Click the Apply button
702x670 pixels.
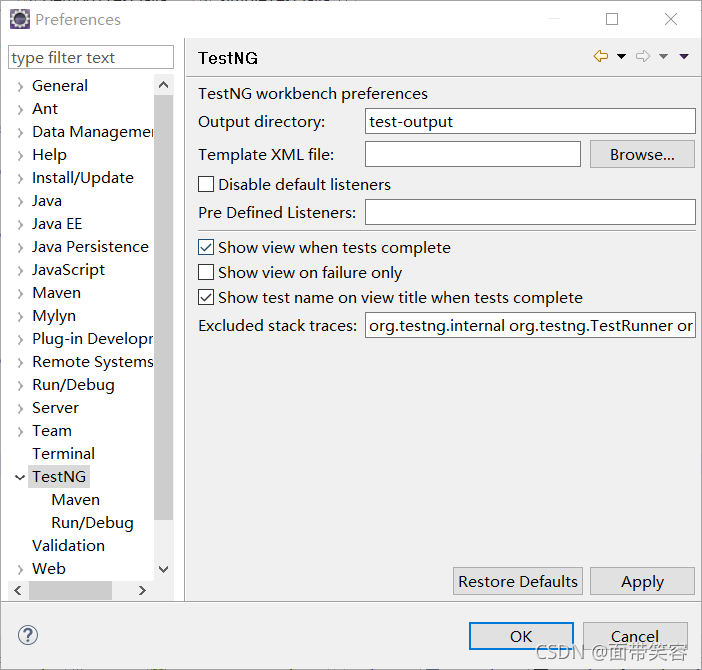pyautogui.click(x=642, y=581)
